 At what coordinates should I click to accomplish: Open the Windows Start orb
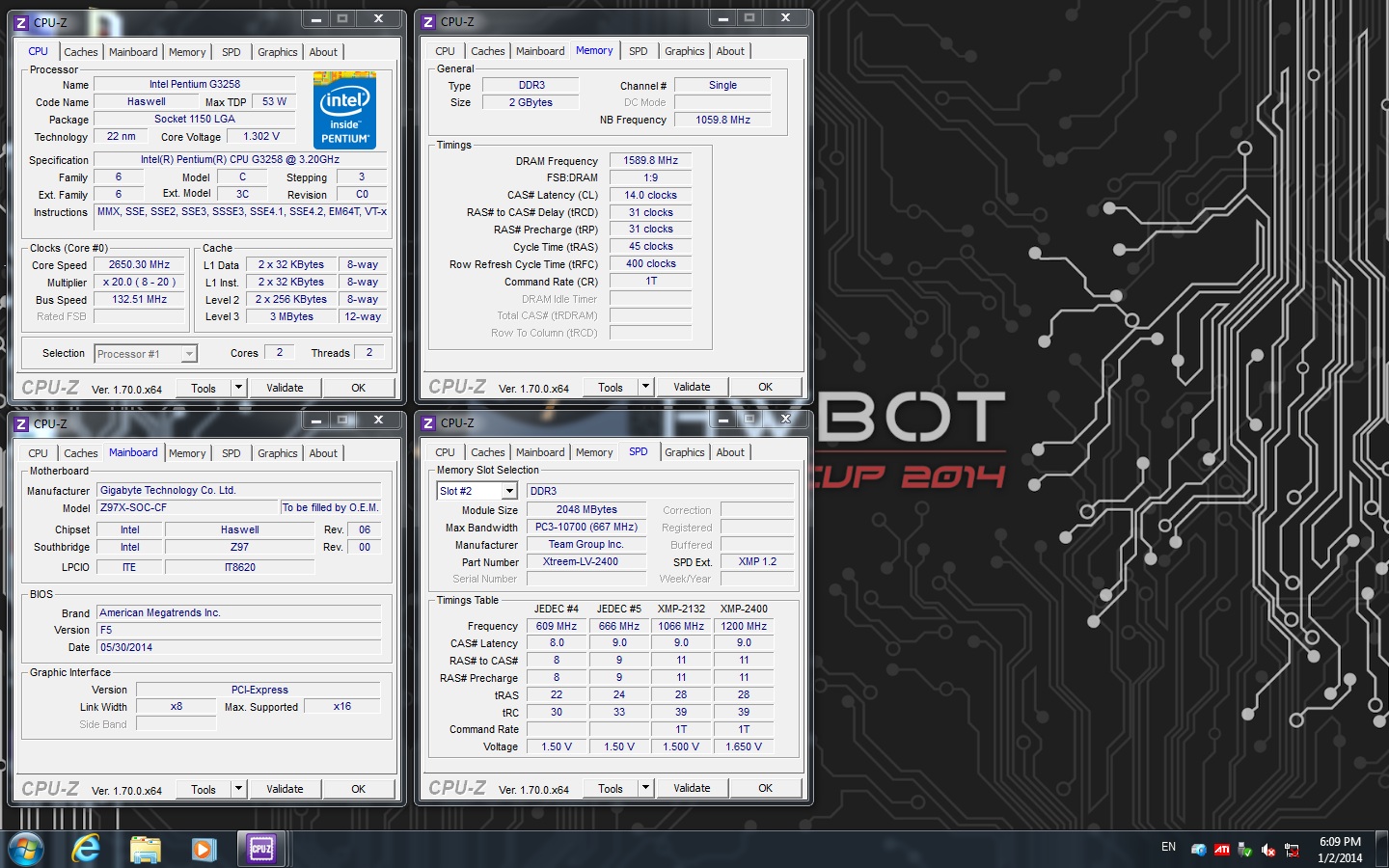(x=26, y=849)
